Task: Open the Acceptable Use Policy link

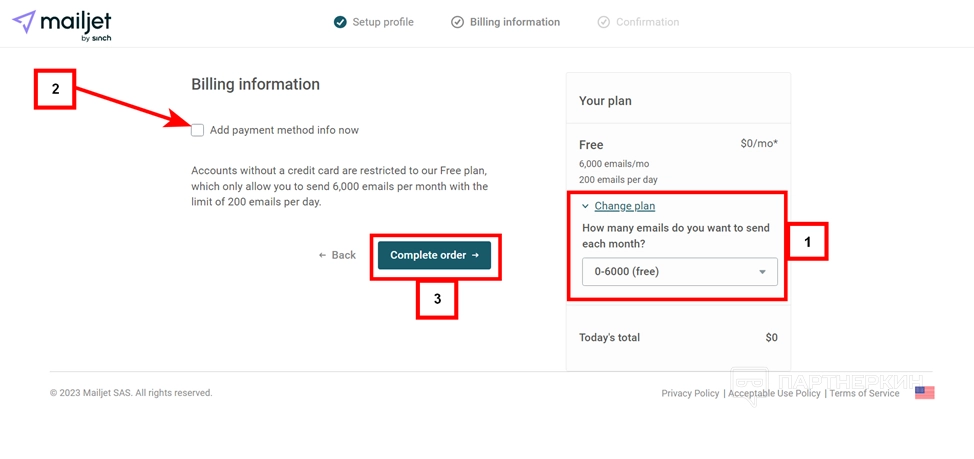Action: pos(774,393)
